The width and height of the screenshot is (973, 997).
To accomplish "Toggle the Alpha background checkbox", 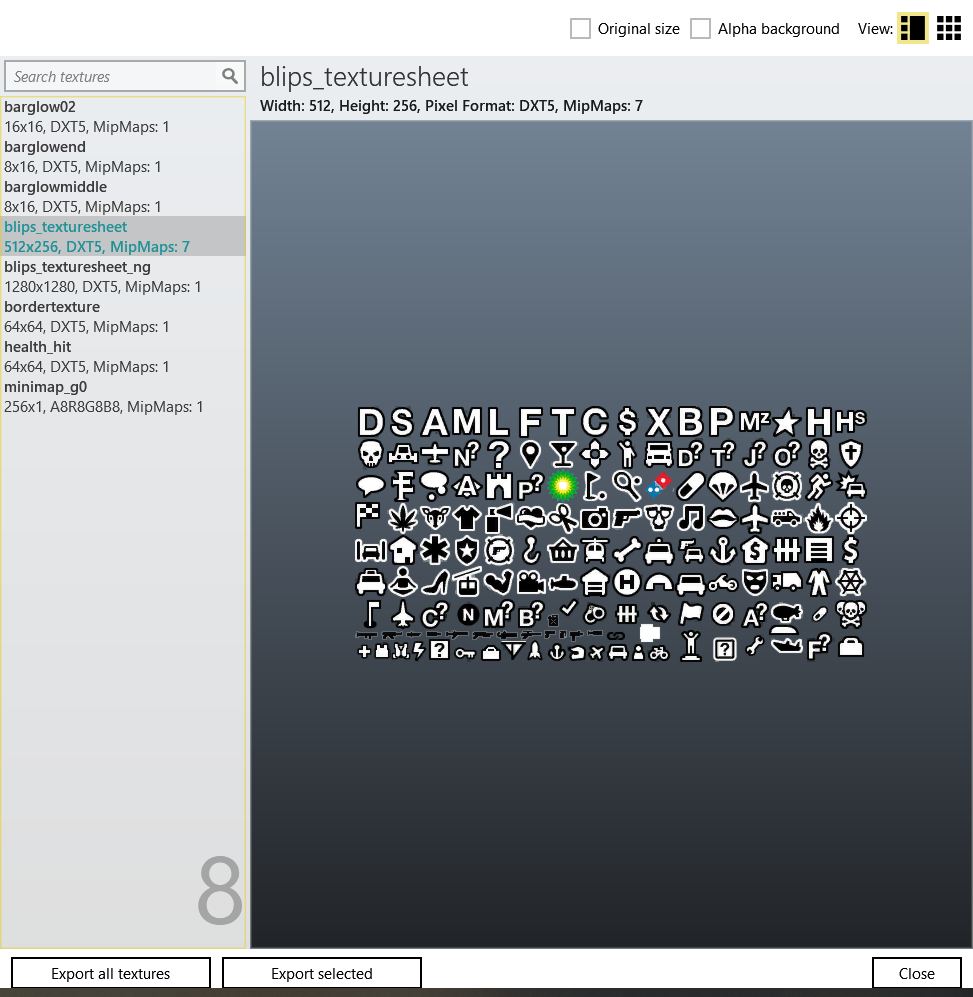I will pos(700,29).
